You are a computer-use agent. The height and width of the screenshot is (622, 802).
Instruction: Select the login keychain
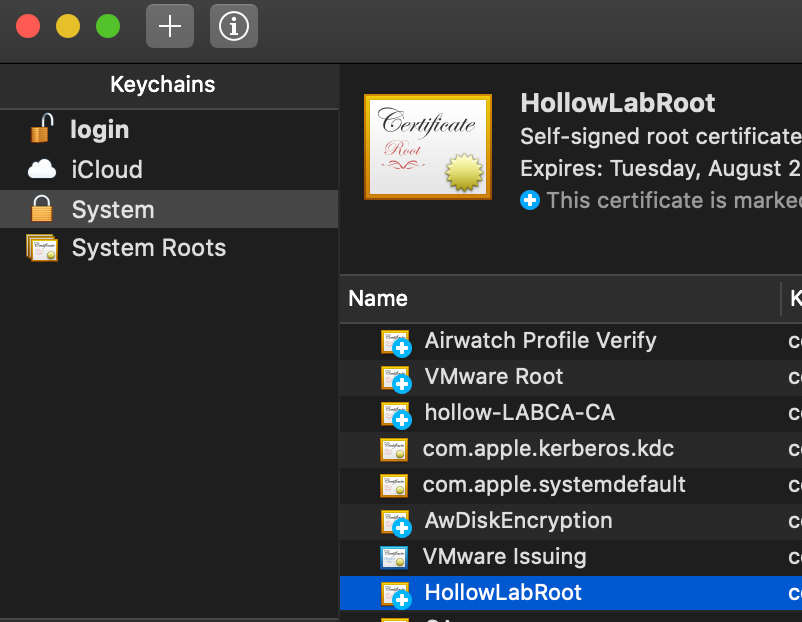click(x=100, y=130)
